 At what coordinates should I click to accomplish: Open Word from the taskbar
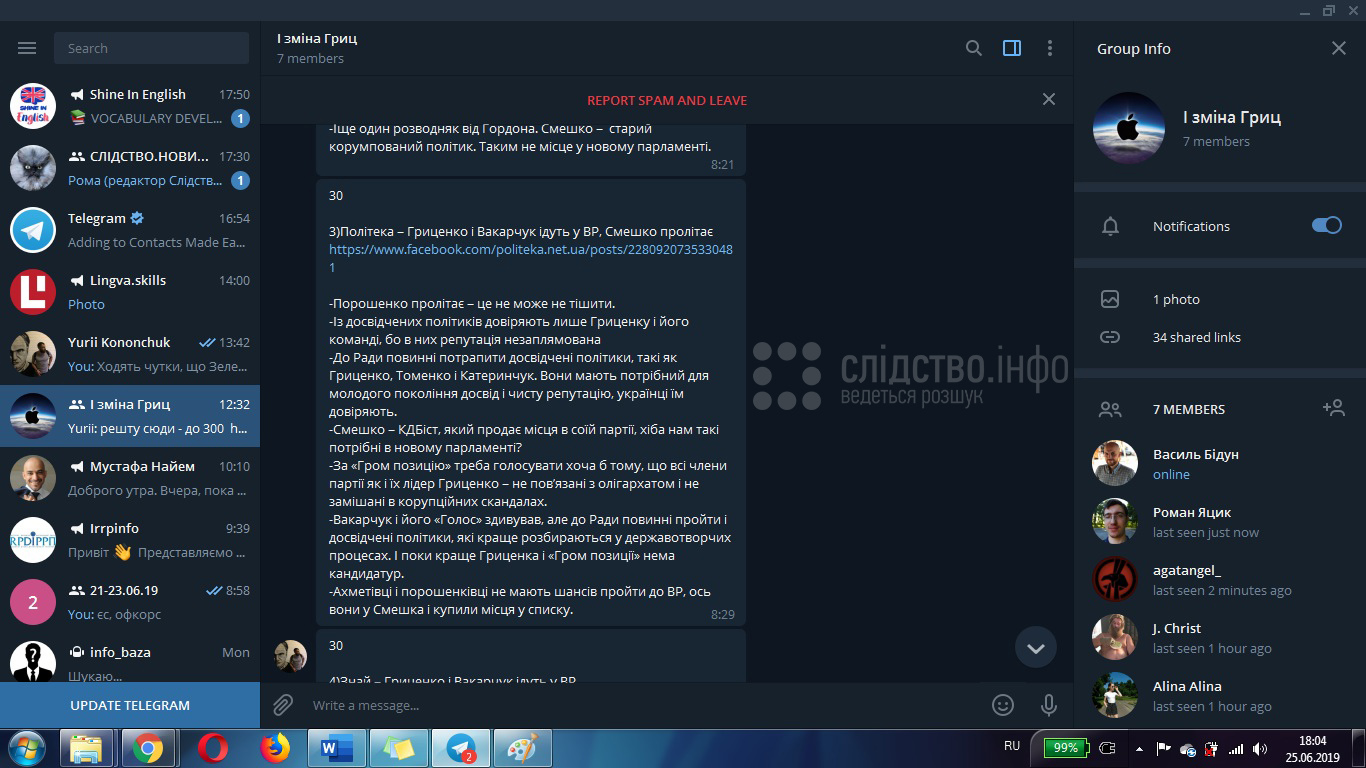(335, 748)
